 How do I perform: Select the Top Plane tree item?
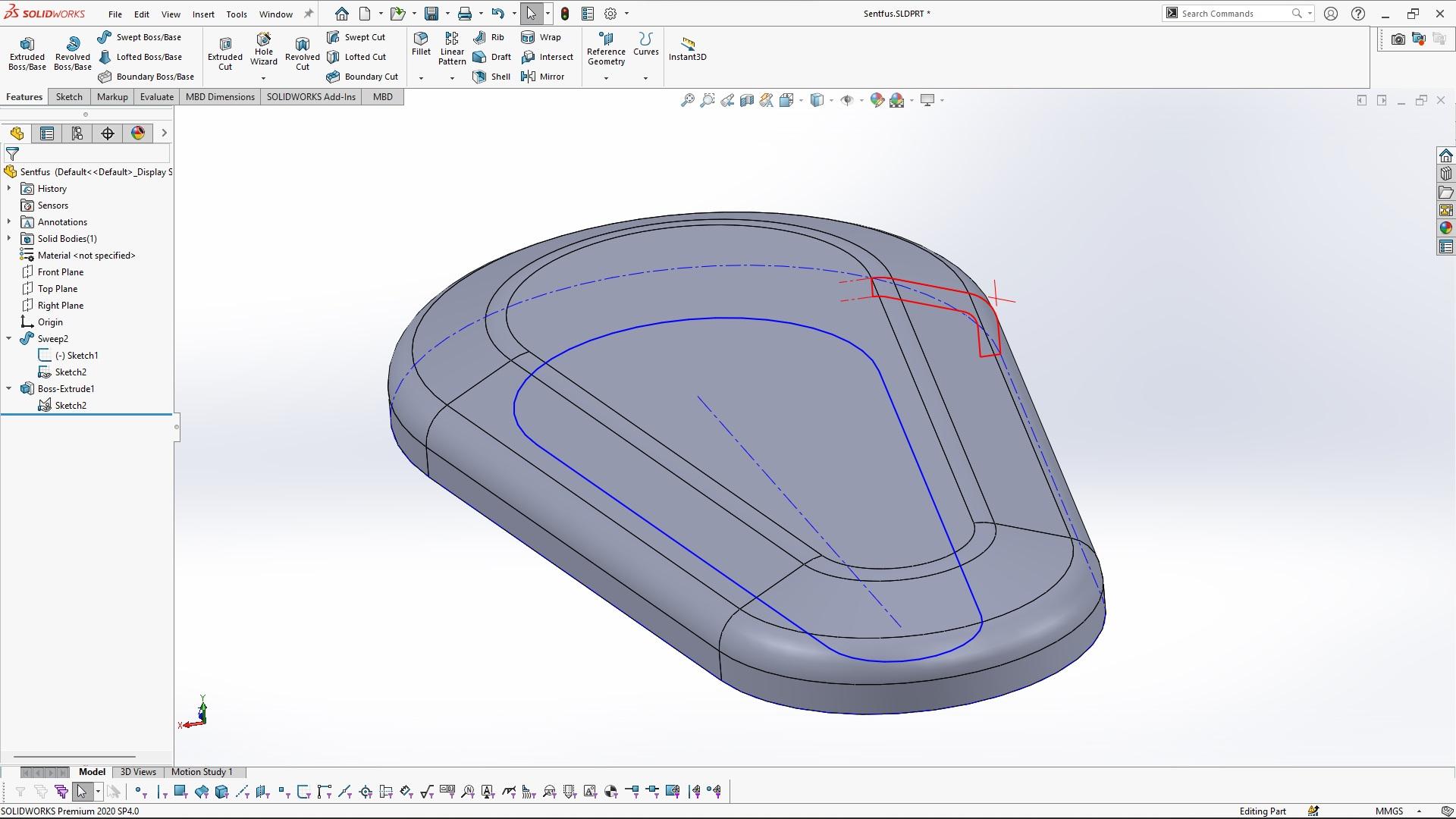coord(58,289)
